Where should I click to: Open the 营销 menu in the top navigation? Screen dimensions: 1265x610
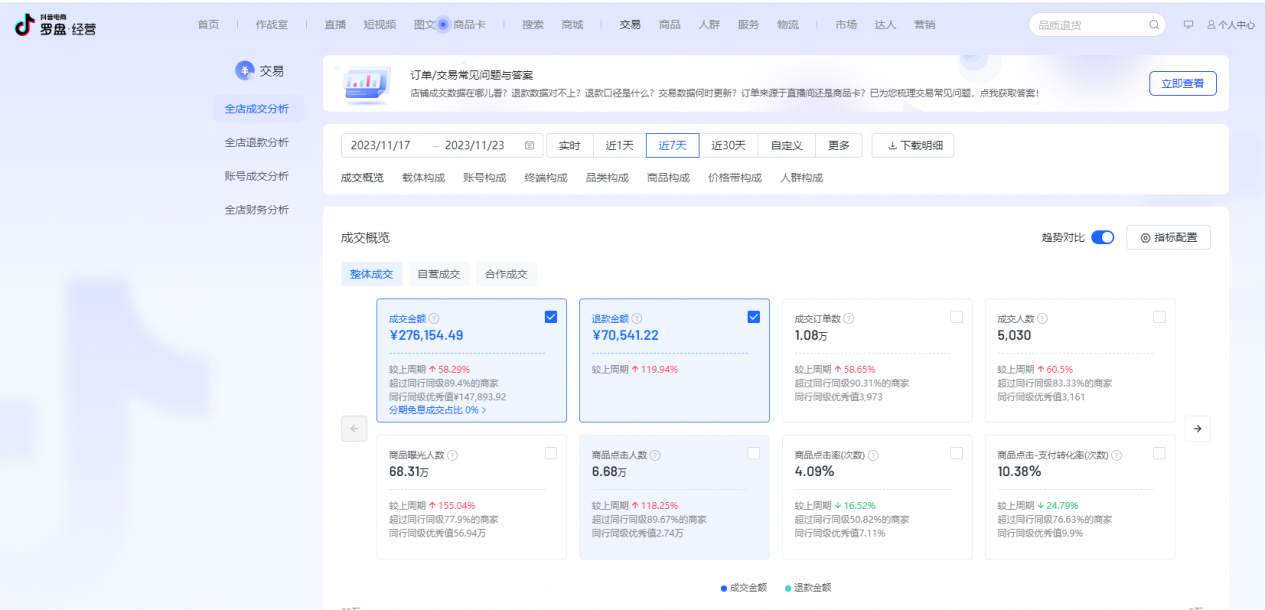(x=925, y=24)
